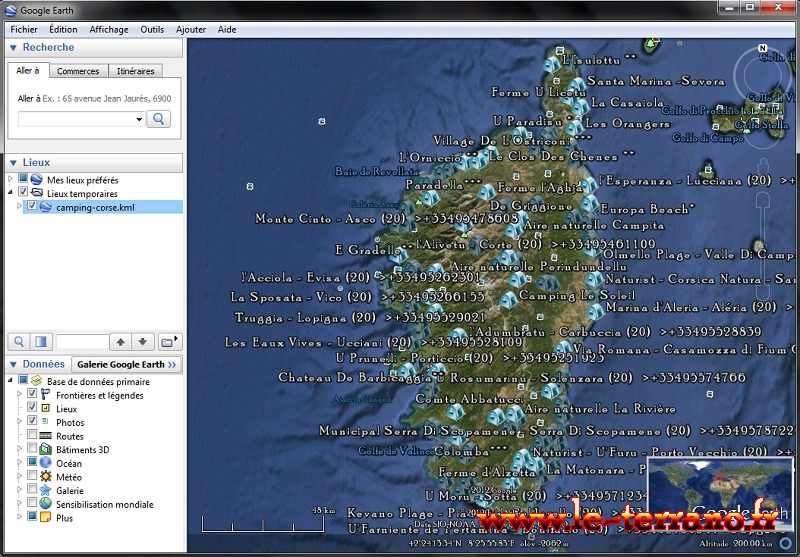This screenshot has width=800, height=557.
Task: Open the Ajouter menu
Action: [x=191, y=30]
